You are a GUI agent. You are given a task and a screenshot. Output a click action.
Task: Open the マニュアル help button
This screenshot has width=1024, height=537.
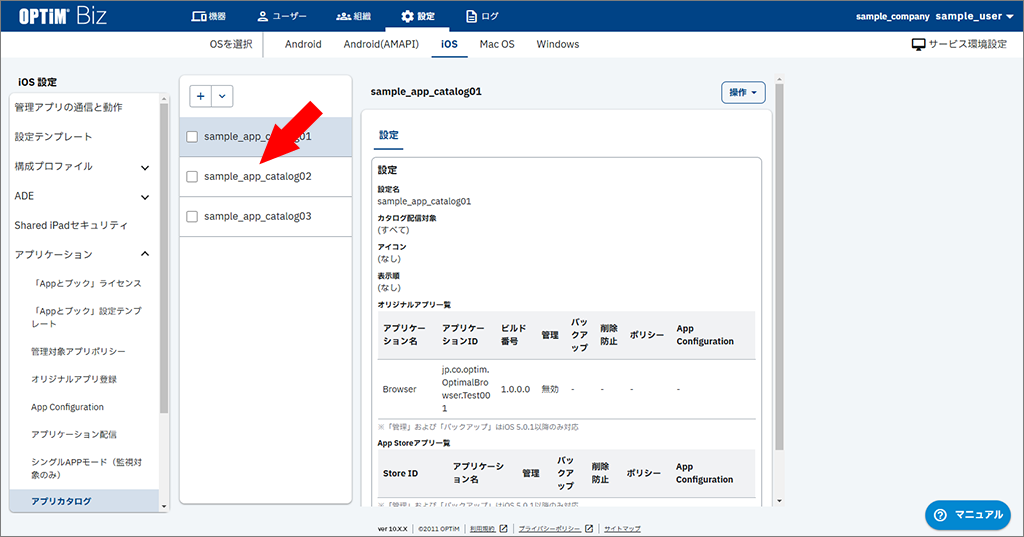967,514
